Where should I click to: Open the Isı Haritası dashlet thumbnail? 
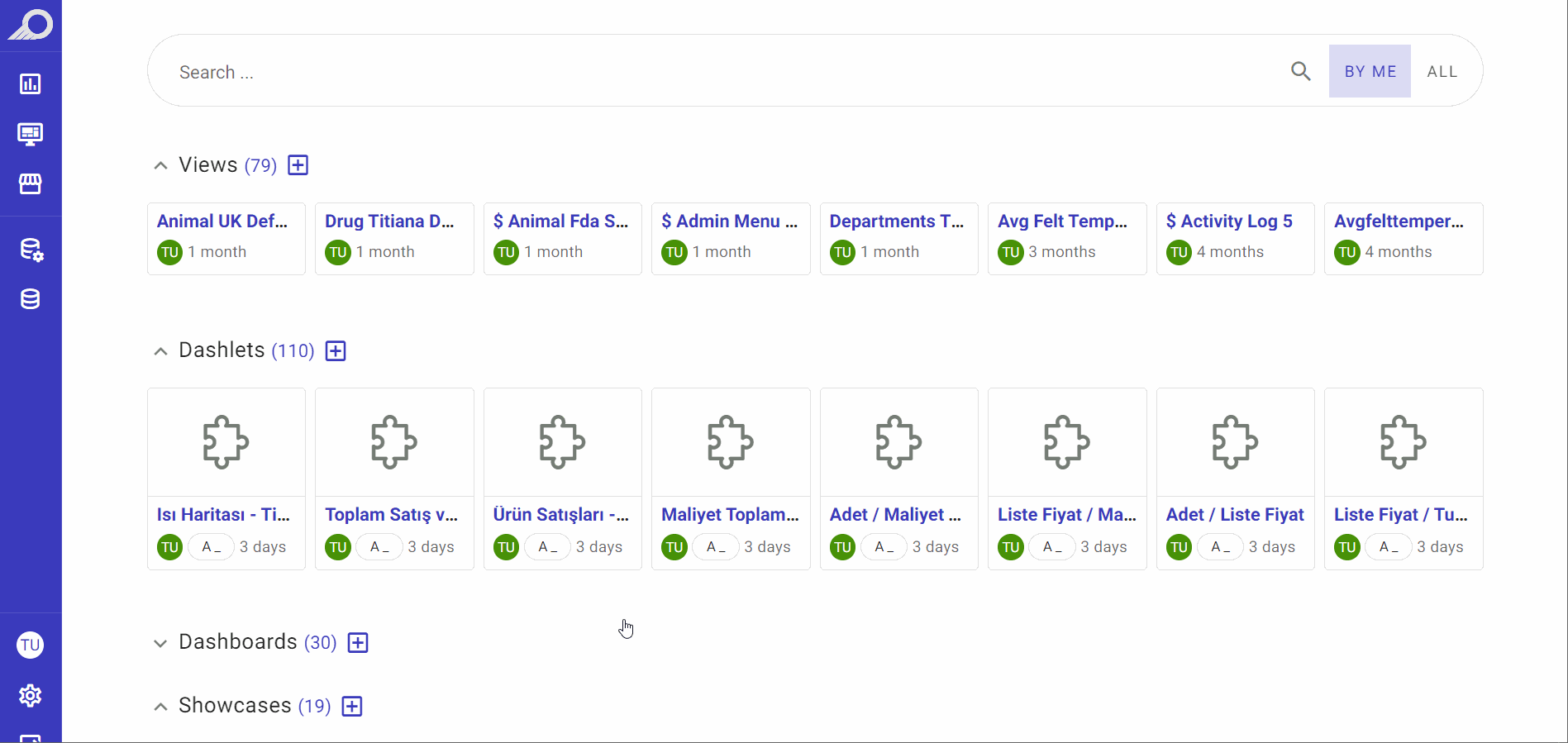pyautogui.click(x=226, y=442)
